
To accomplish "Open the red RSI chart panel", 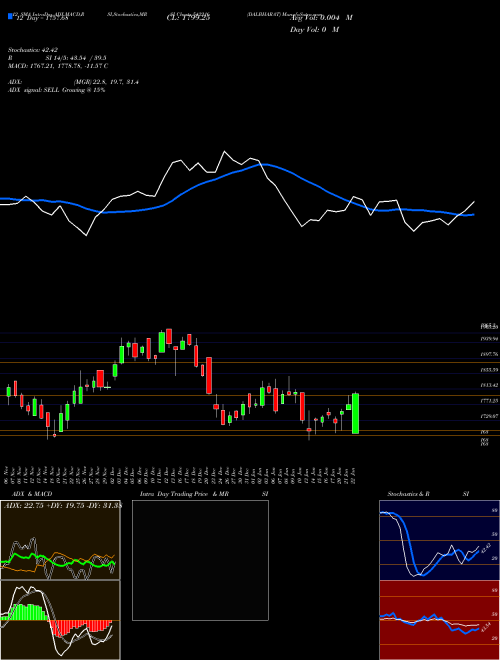I will 439,620.
